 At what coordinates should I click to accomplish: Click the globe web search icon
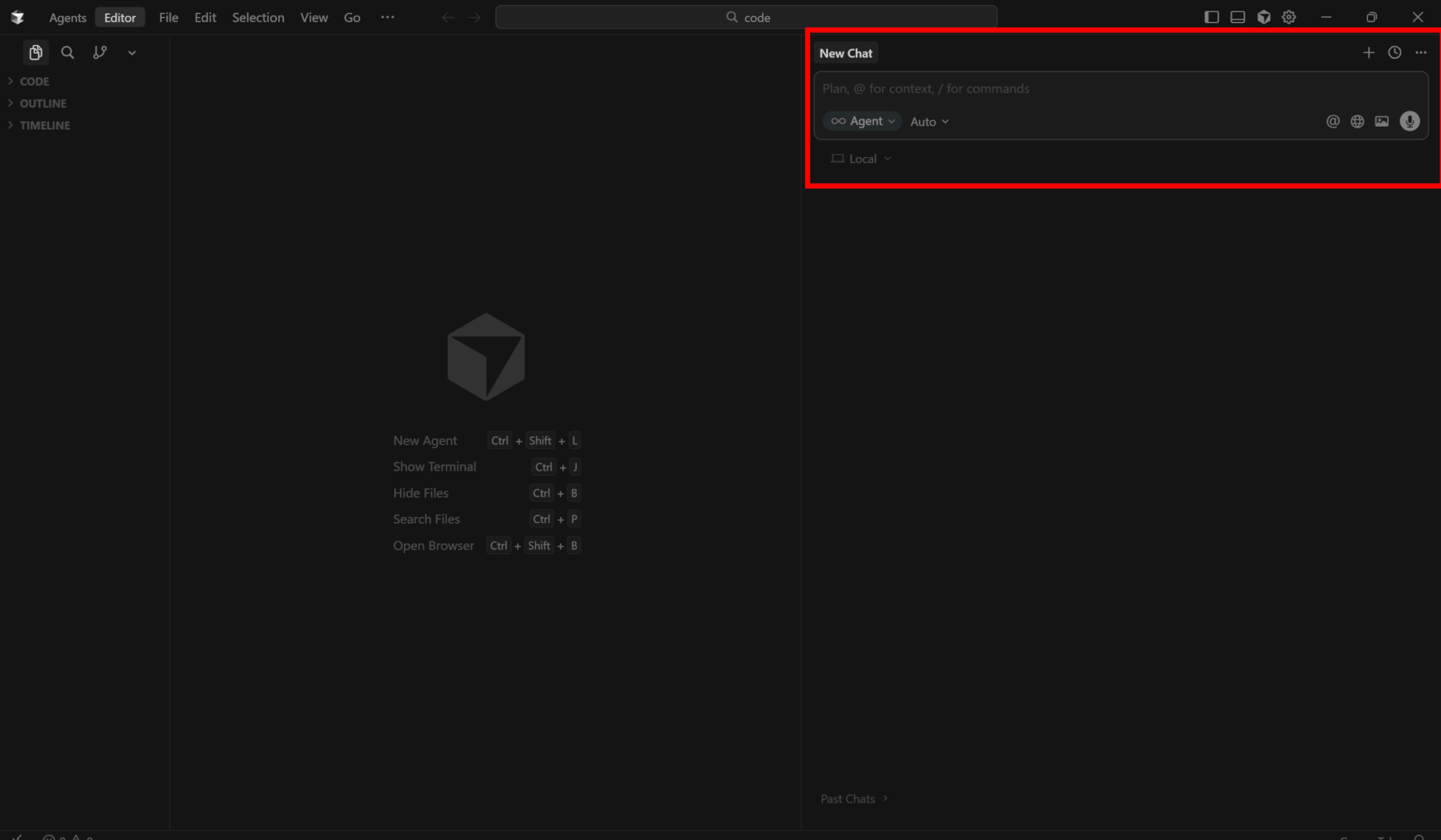[x=1357, y=122]
